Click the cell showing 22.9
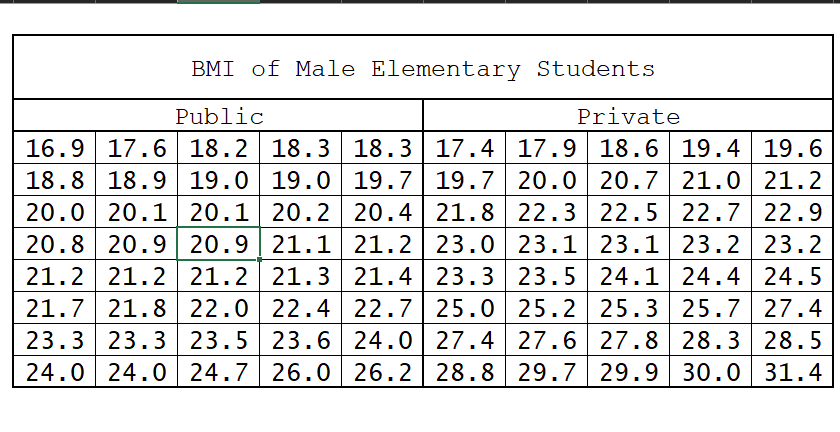840x432 pixels. point(792,213)
